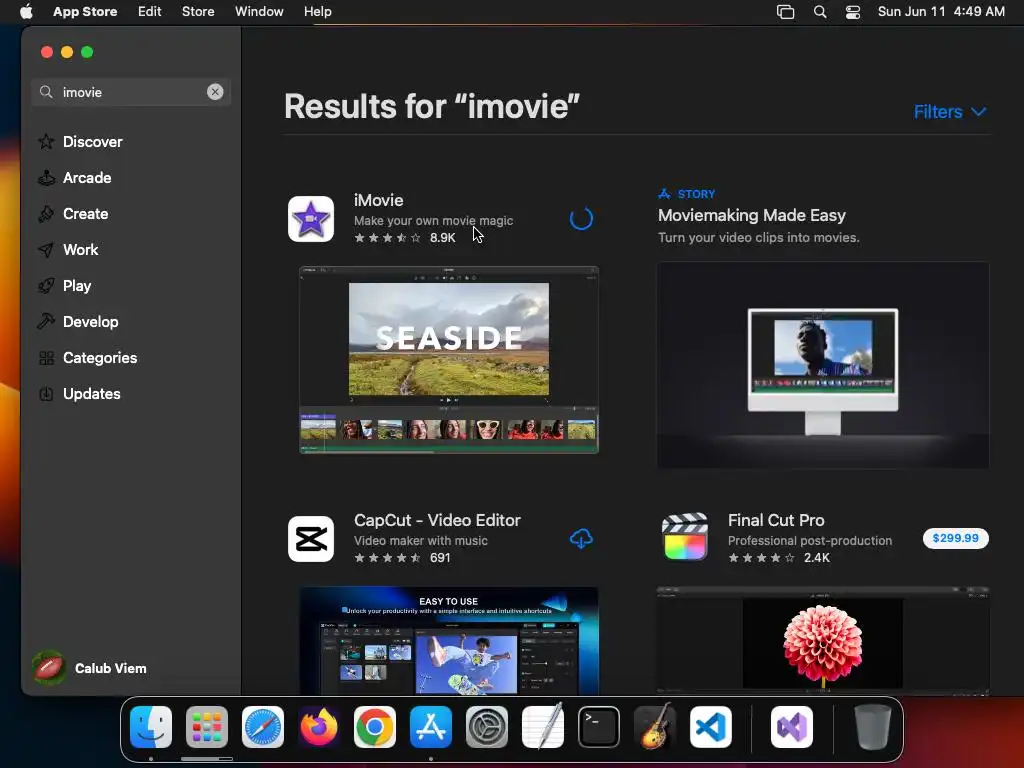This screenshot has width=1024, height=768.
Task: Open the Help menu
Action: point(317,12)
